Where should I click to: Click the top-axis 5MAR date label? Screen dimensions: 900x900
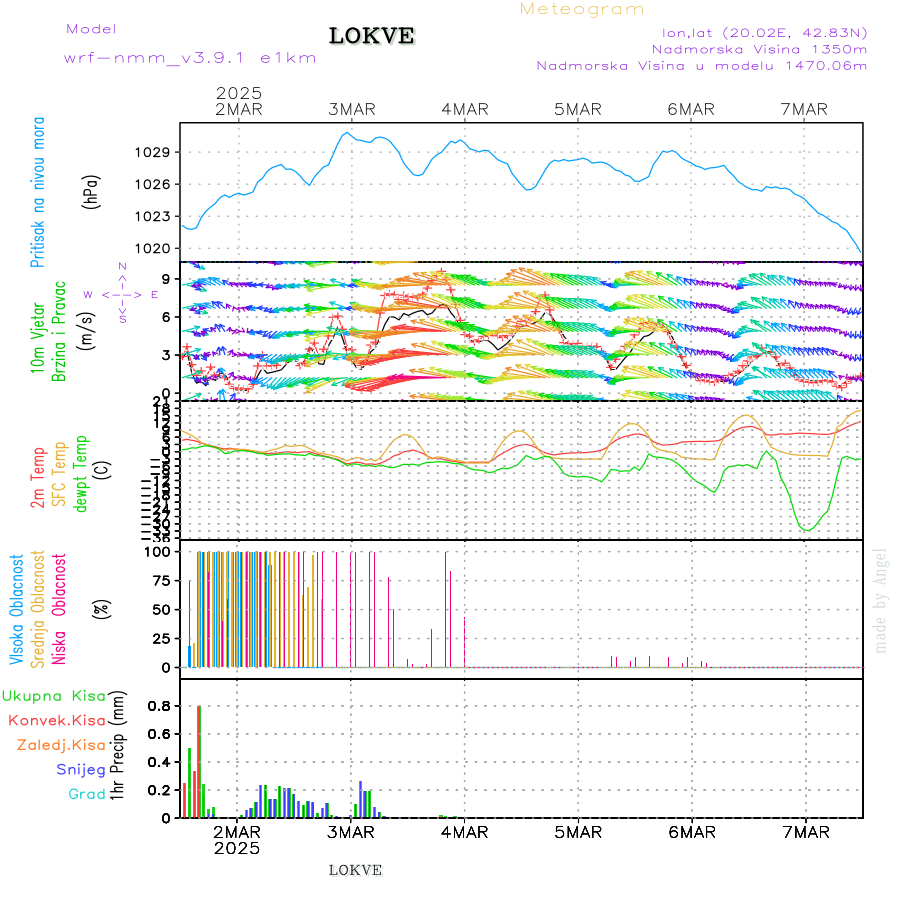[578, 109]
